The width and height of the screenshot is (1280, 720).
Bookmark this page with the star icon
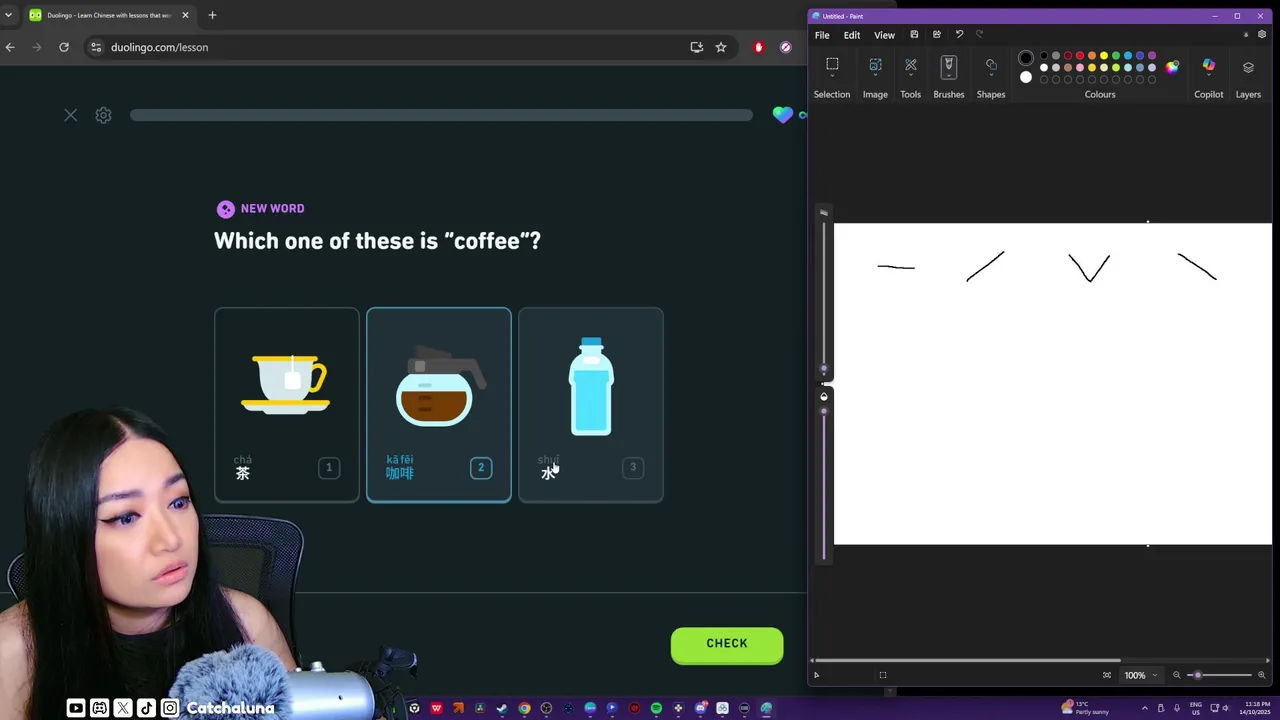(720, 47)
